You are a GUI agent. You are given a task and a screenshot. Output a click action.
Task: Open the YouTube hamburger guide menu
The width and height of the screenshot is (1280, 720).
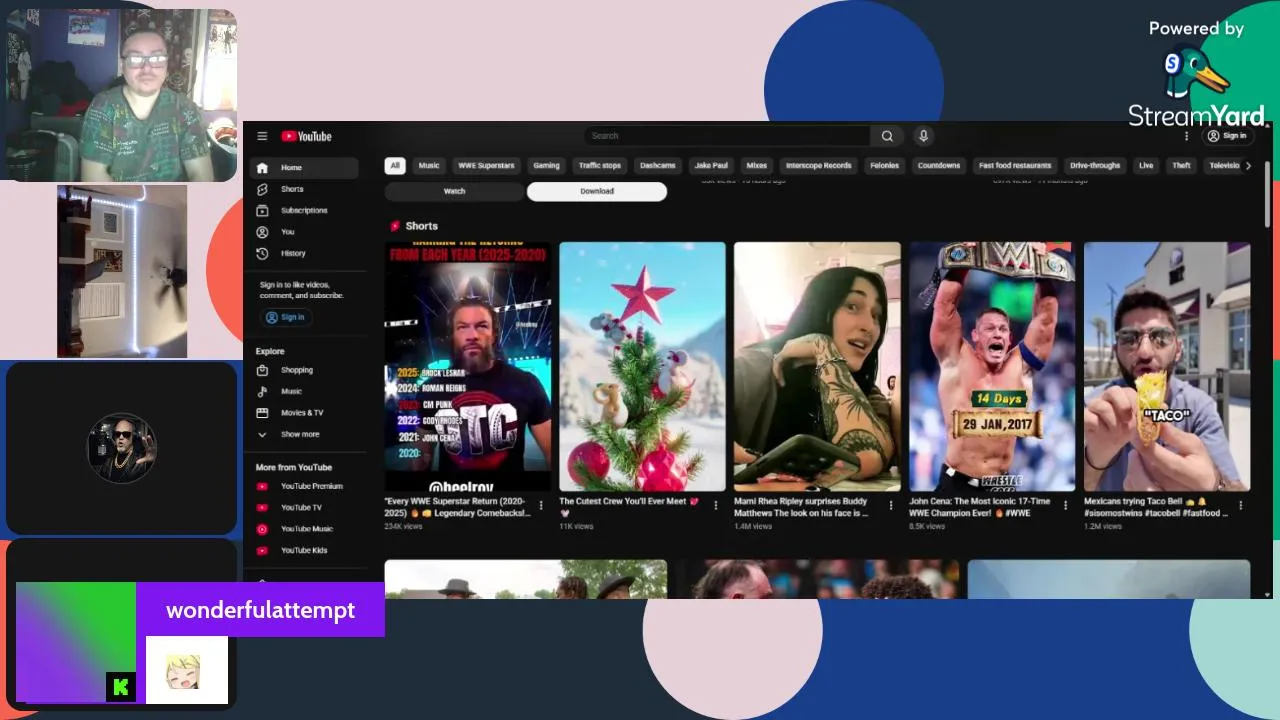(262, 136)
